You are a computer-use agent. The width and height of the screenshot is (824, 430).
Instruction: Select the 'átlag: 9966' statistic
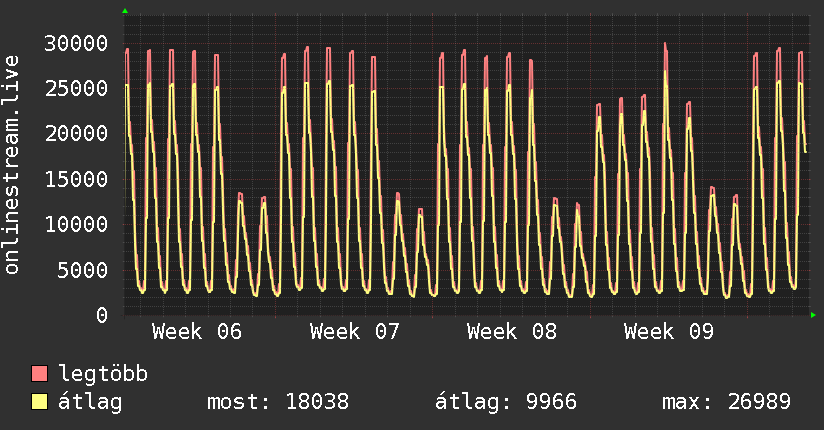[506, 402]
